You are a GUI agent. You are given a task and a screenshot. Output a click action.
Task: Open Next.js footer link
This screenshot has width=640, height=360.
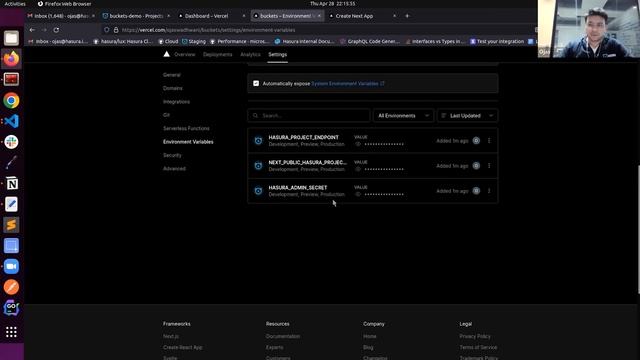171,336
